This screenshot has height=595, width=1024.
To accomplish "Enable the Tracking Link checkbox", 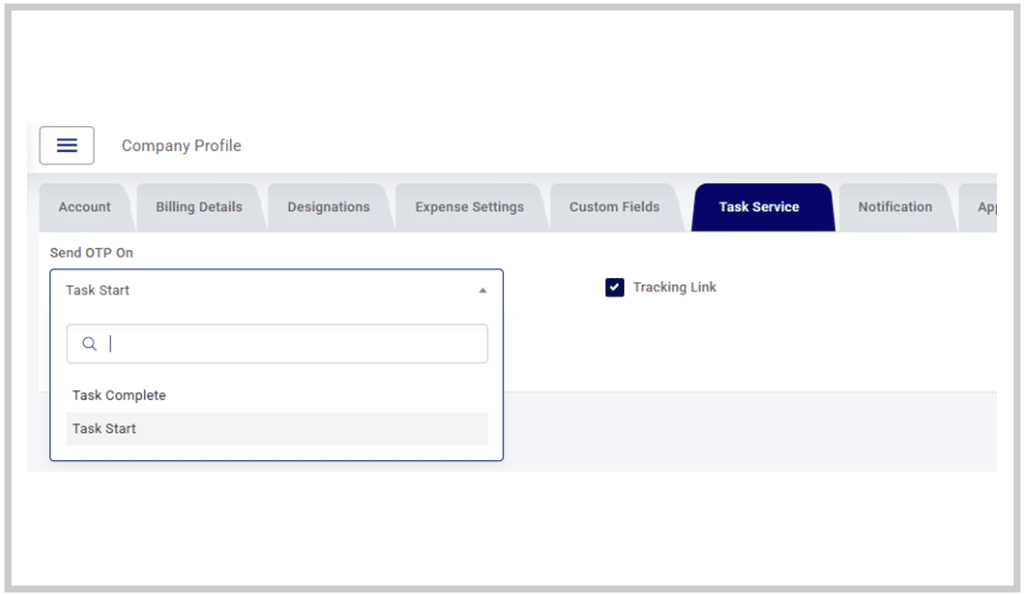I will point(615,287).
